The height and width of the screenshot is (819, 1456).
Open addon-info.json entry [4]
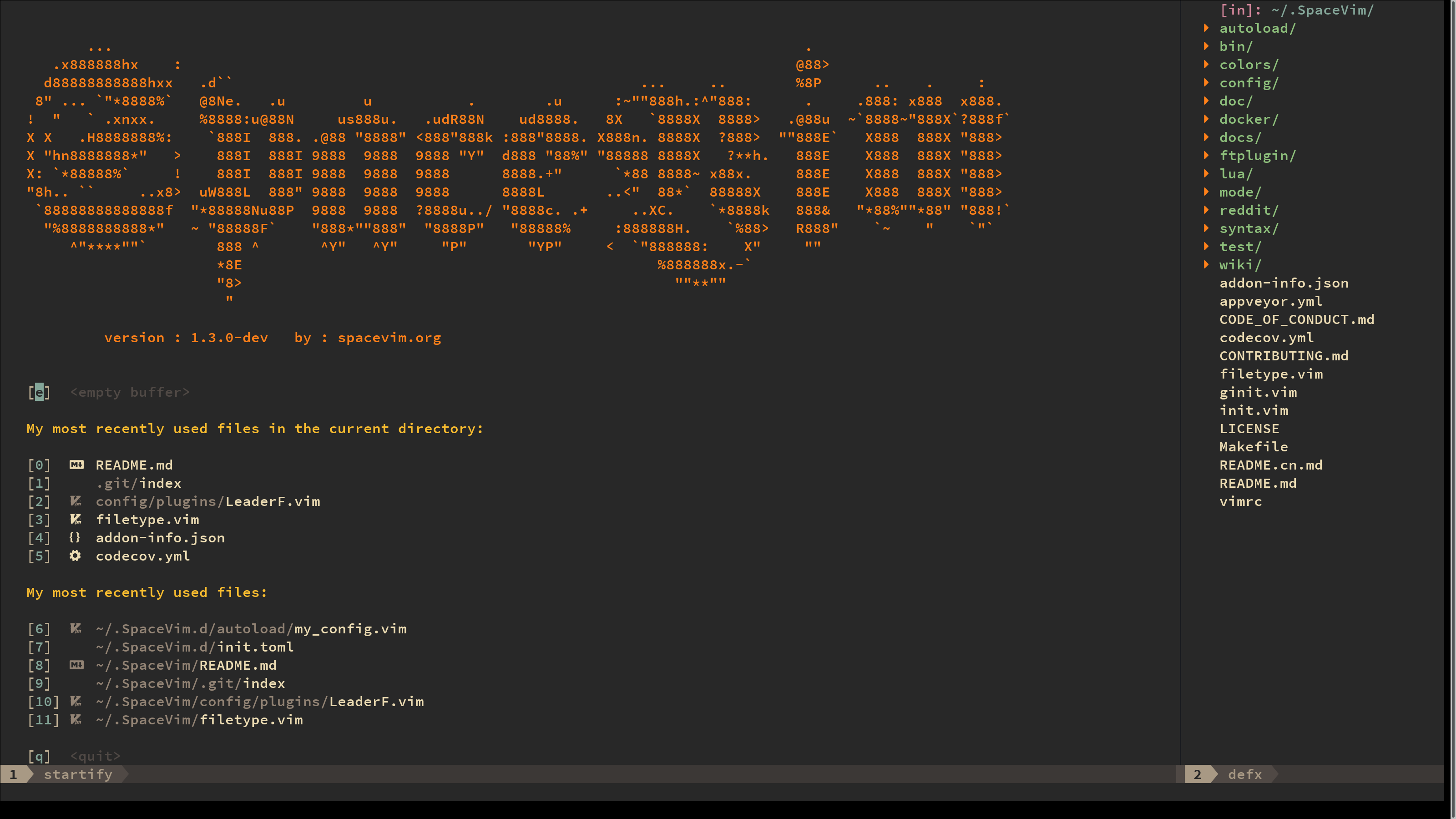pyautogui.click(x=160, y=537)
